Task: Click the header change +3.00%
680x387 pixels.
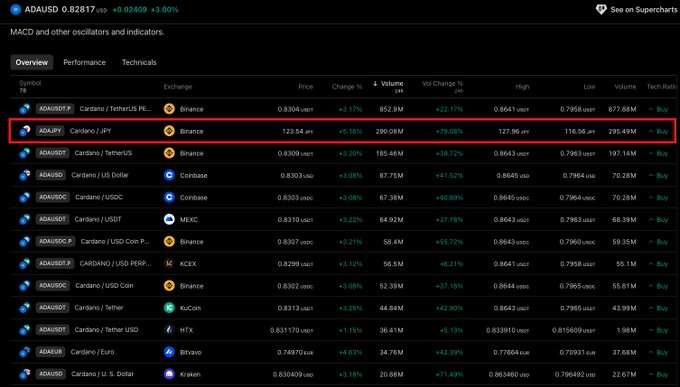Action: click(x=164, y=10)
